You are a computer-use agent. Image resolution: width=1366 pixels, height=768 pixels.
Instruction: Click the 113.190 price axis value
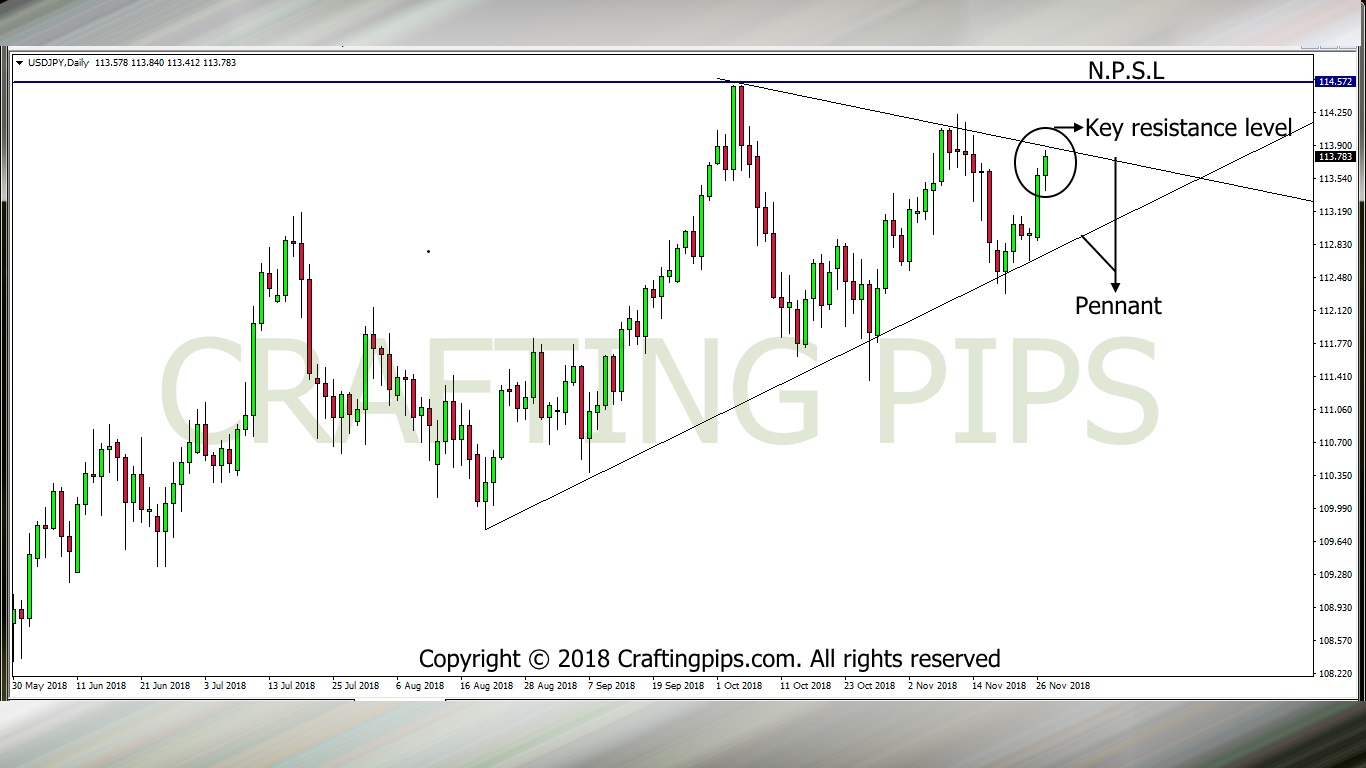1335,212
